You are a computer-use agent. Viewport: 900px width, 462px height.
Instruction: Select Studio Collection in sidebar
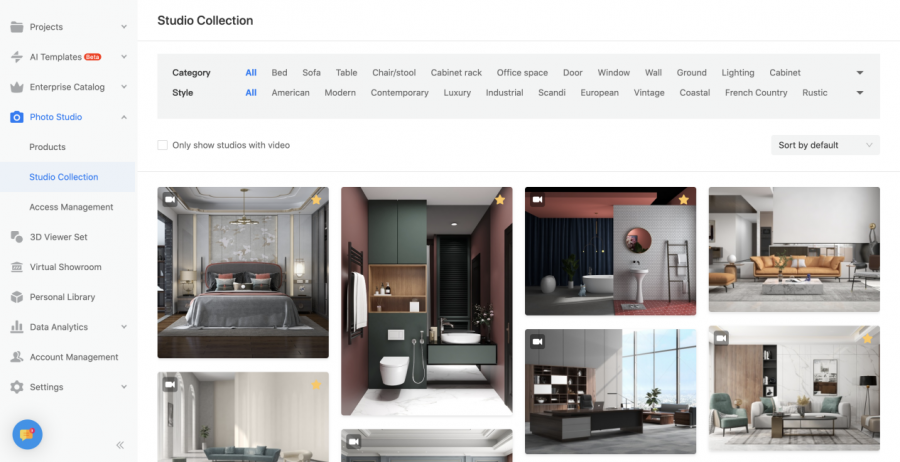[64, 177]
